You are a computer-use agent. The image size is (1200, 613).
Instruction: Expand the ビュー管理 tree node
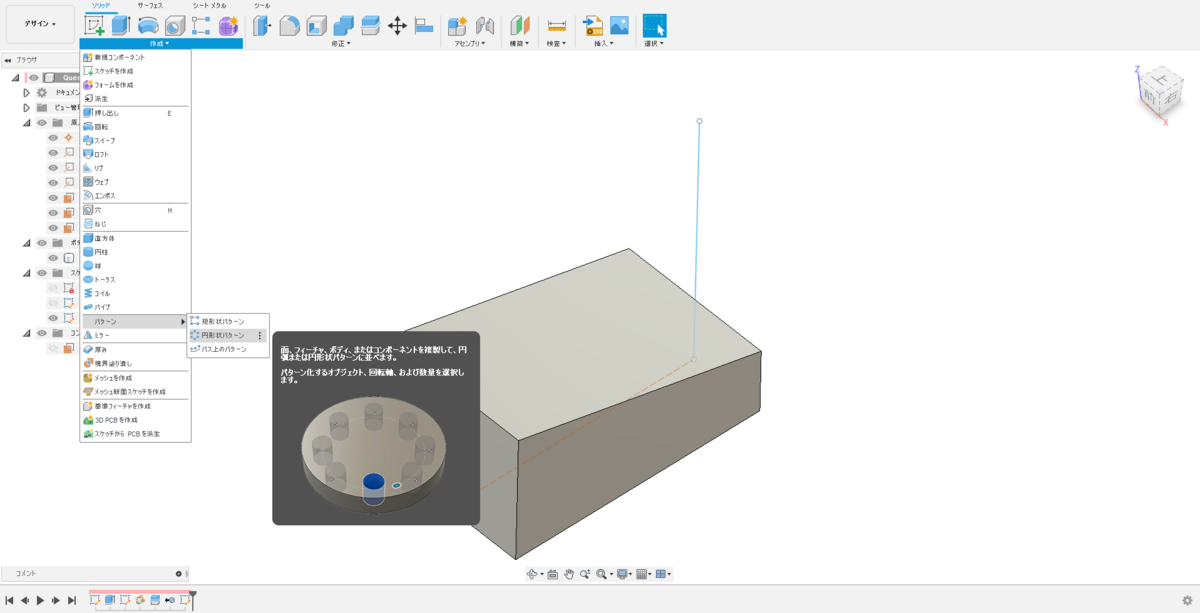[27, 107]
